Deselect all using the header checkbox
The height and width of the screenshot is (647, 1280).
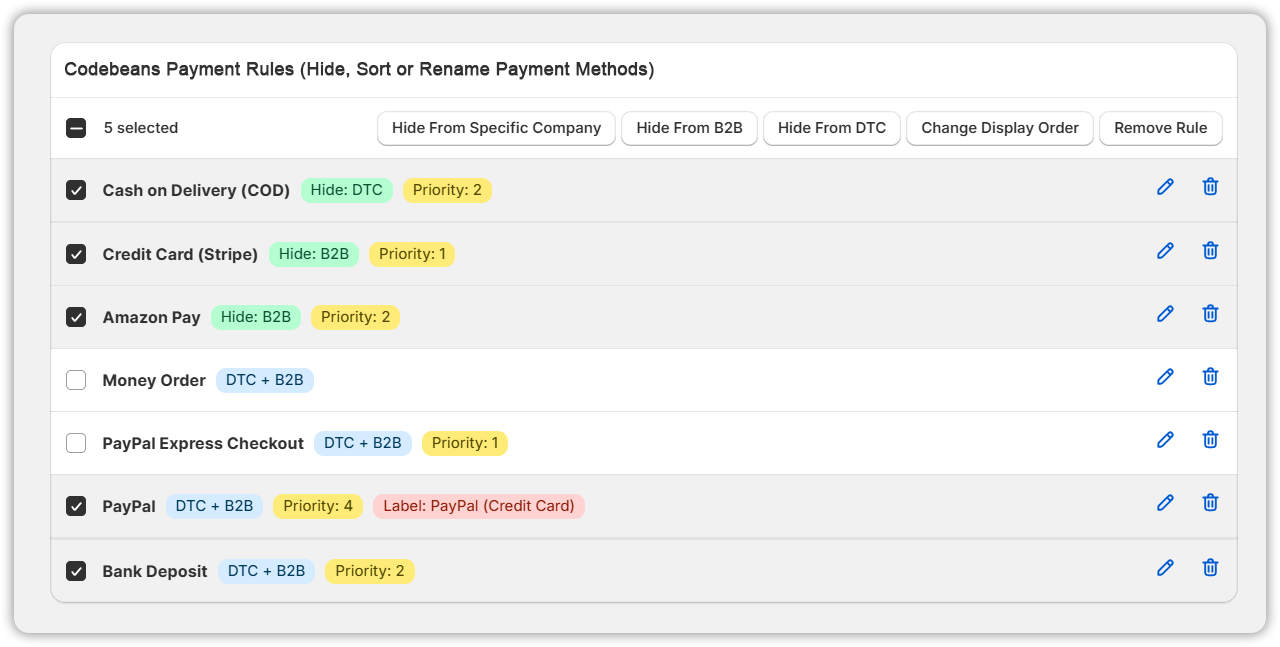point(76,128)
